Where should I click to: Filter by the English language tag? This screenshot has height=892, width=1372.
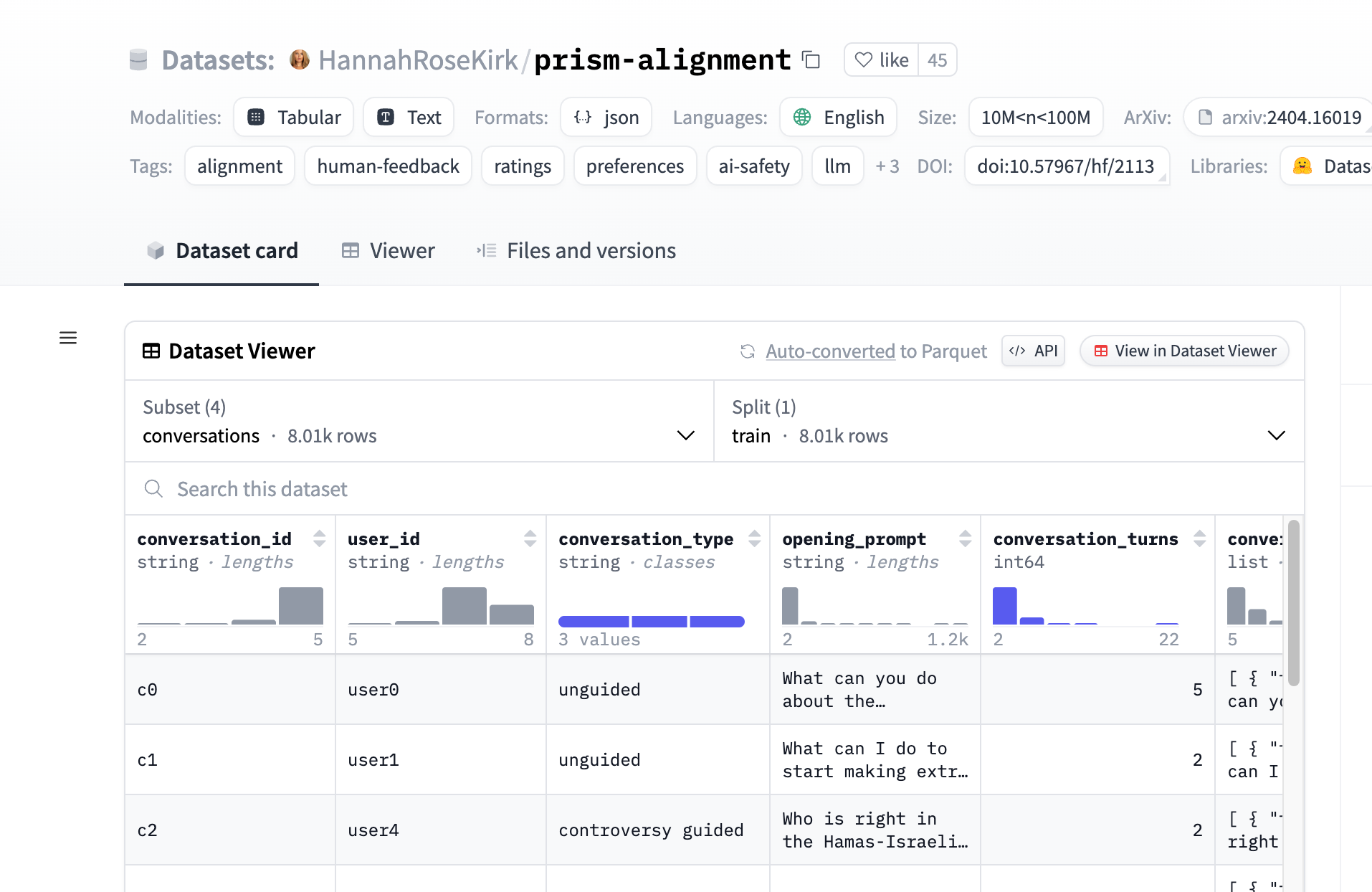[x=839, y=118]
